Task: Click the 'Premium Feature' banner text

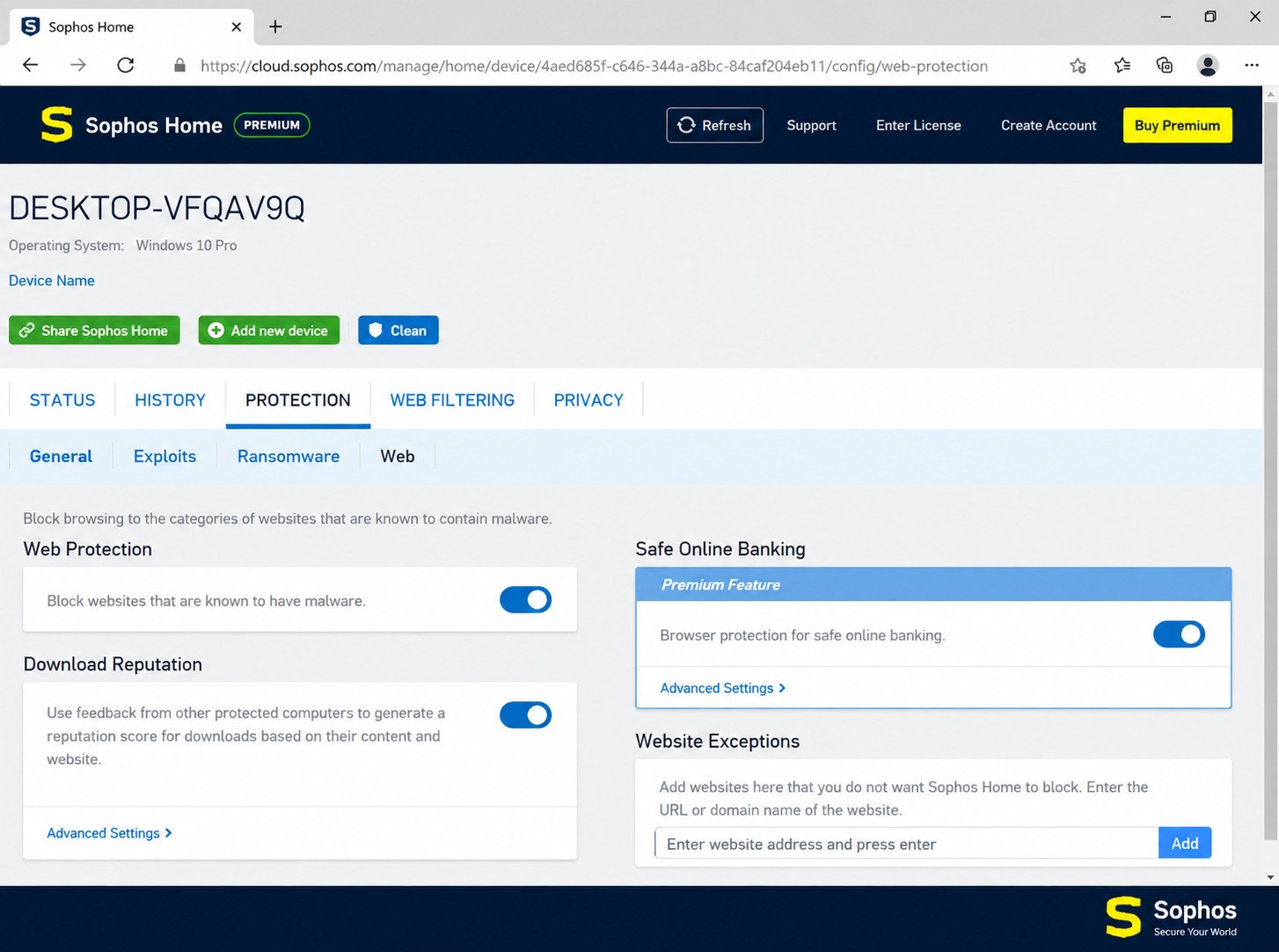Action: tap(720, 584)
